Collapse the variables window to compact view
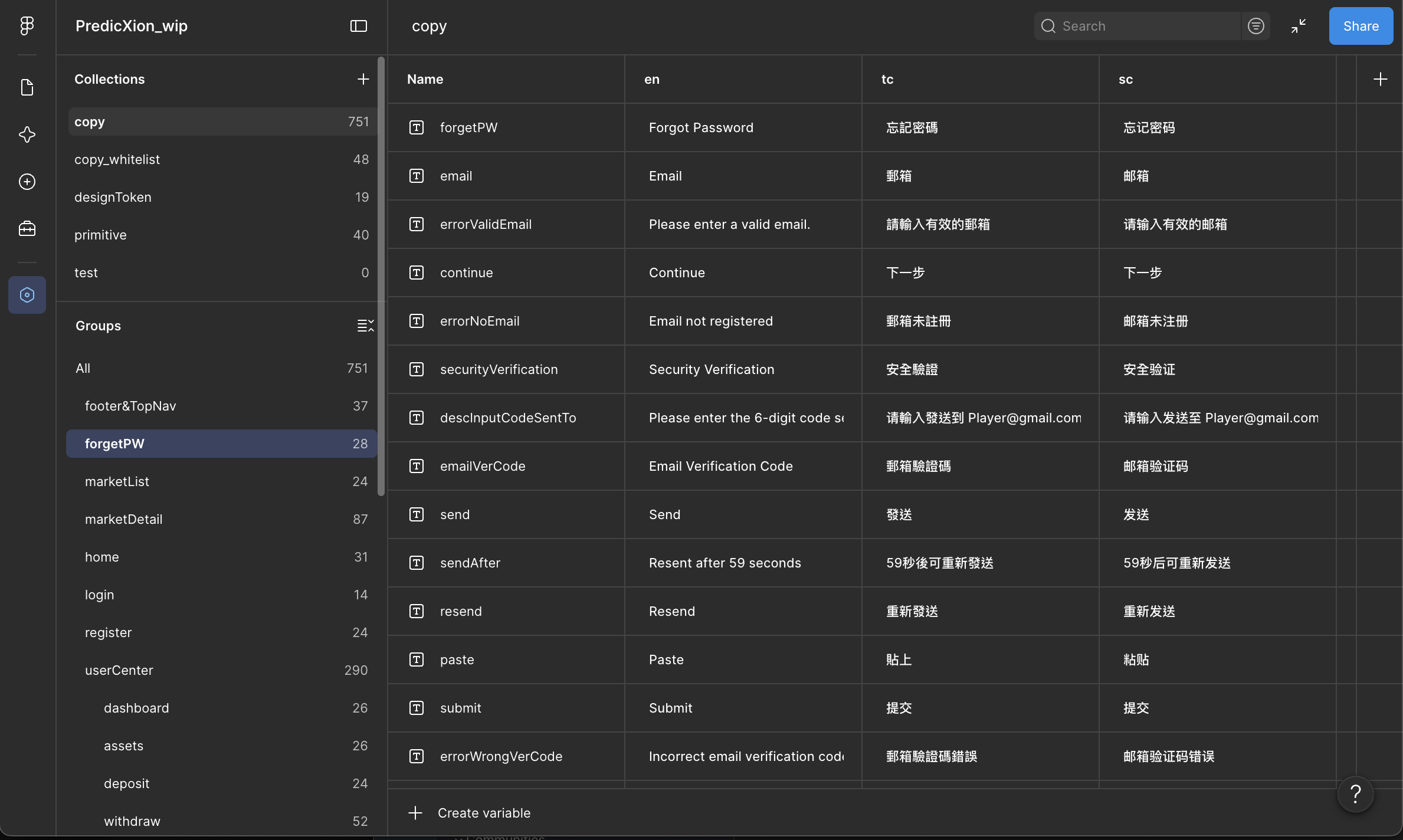This screenshot has height=840, width=1403. [x=1299, y=26]
